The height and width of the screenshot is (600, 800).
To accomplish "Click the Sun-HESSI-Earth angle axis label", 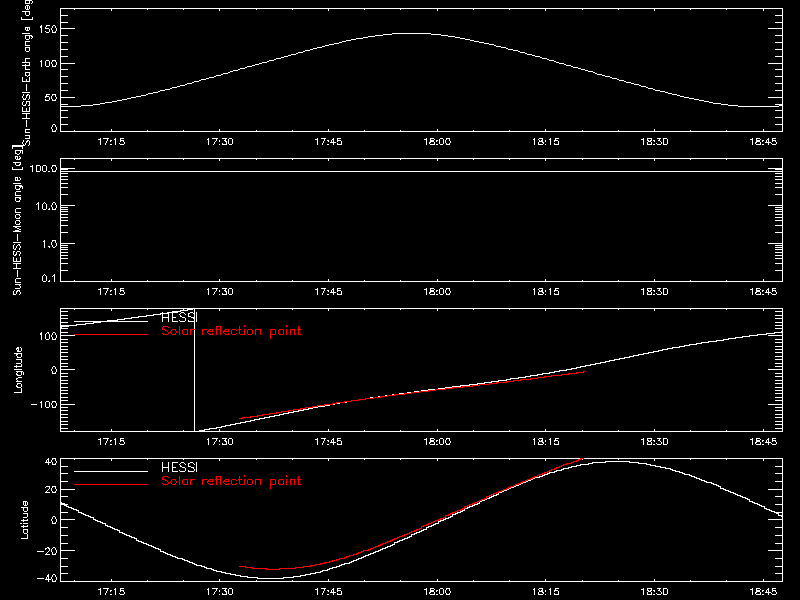I will [27, 72].
